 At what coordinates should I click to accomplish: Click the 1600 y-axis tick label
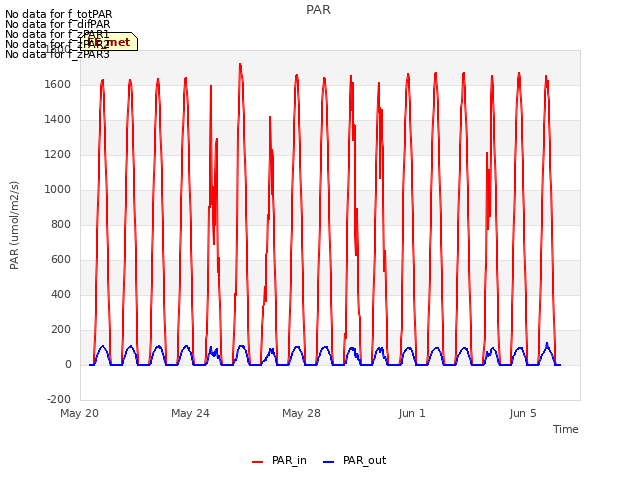(x=58, y=84)
